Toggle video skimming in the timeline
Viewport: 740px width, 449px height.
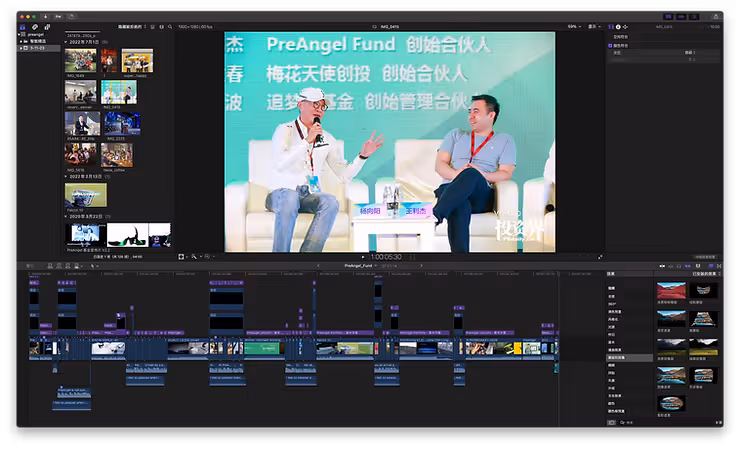(x=662, y=265)
